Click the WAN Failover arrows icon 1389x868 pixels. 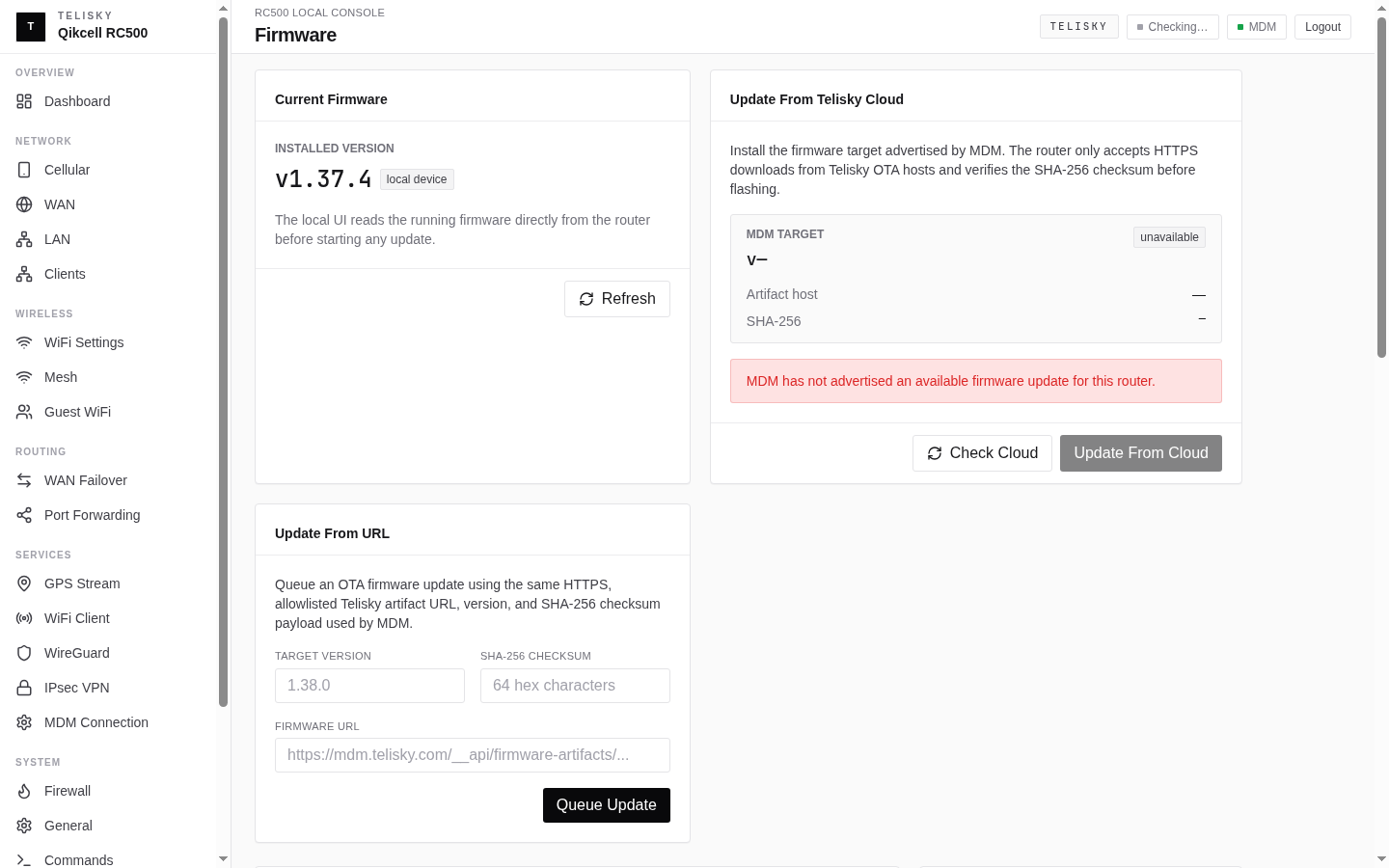pos(24,480)
